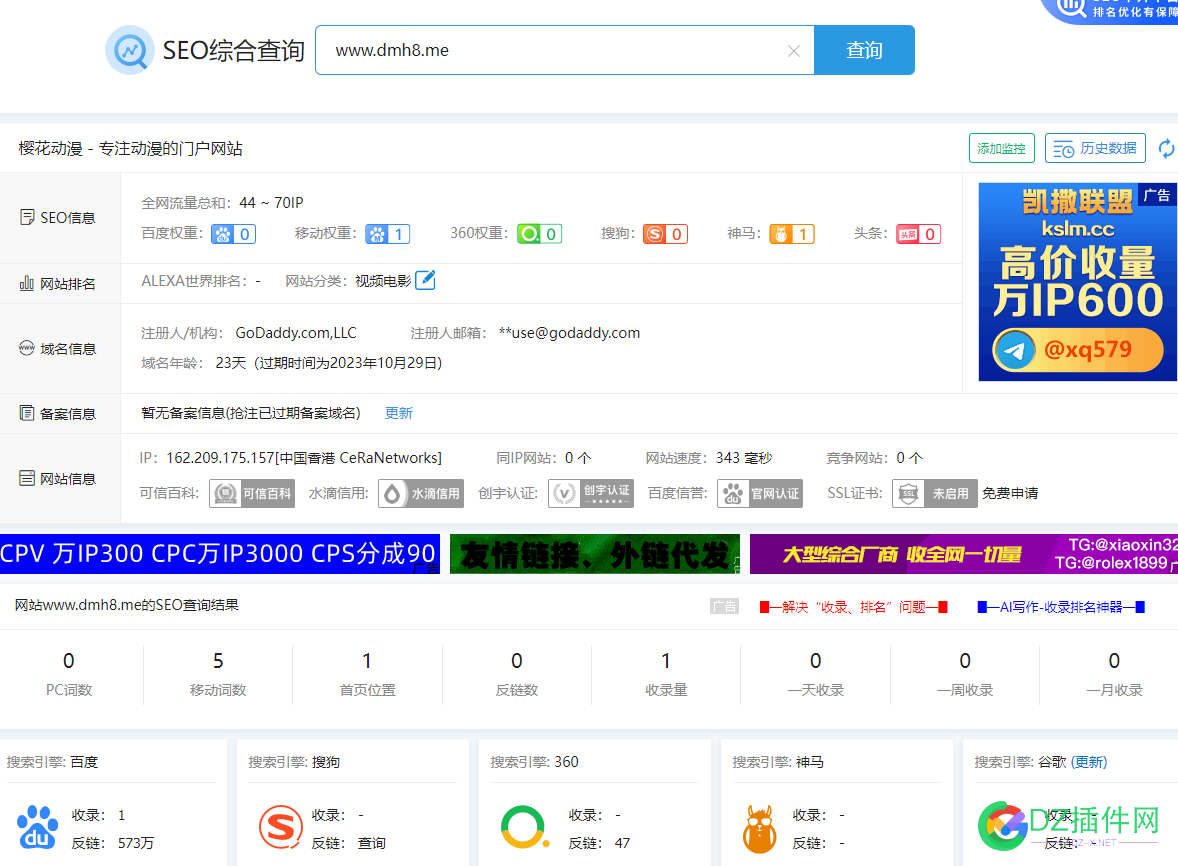Click the 查询 link under 搜狗 反链
This screenshot has height=866, width=1178.
[x=371, y=843]
